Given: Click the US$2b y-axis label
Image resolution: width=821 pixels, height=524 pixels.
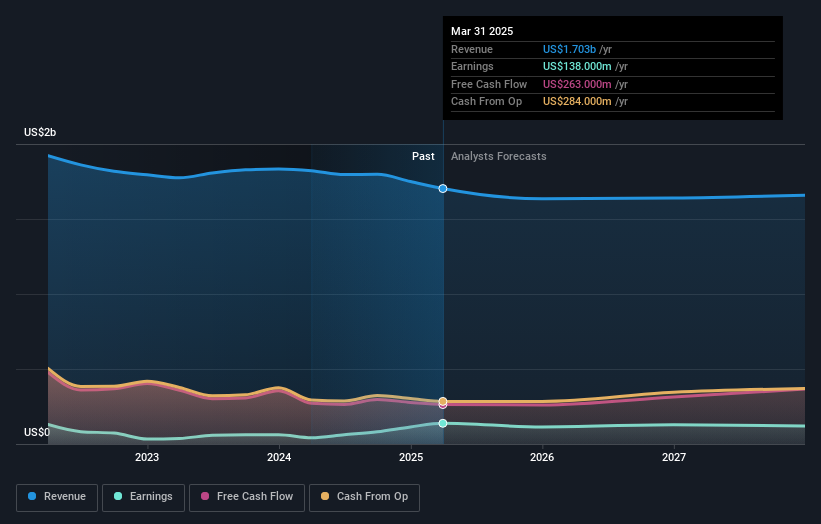Looking at the screenshot, I should coord(40,132).
